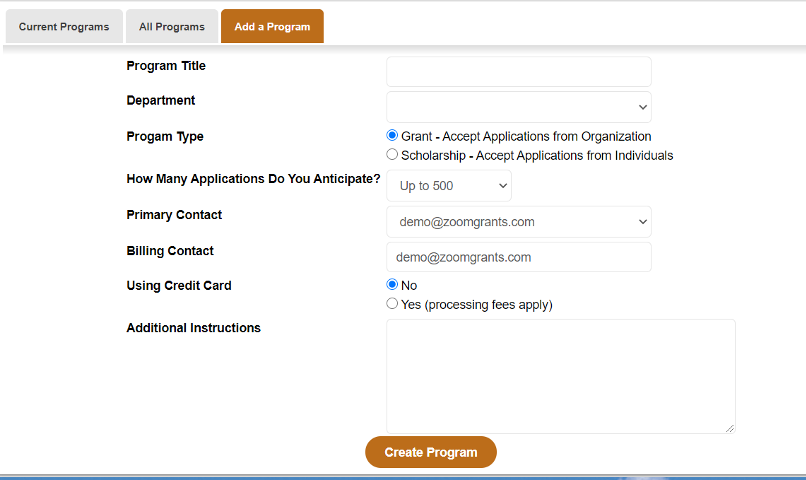Switch to the Current Programs tab
The image size is (806, 480).
tap(64, 26)
